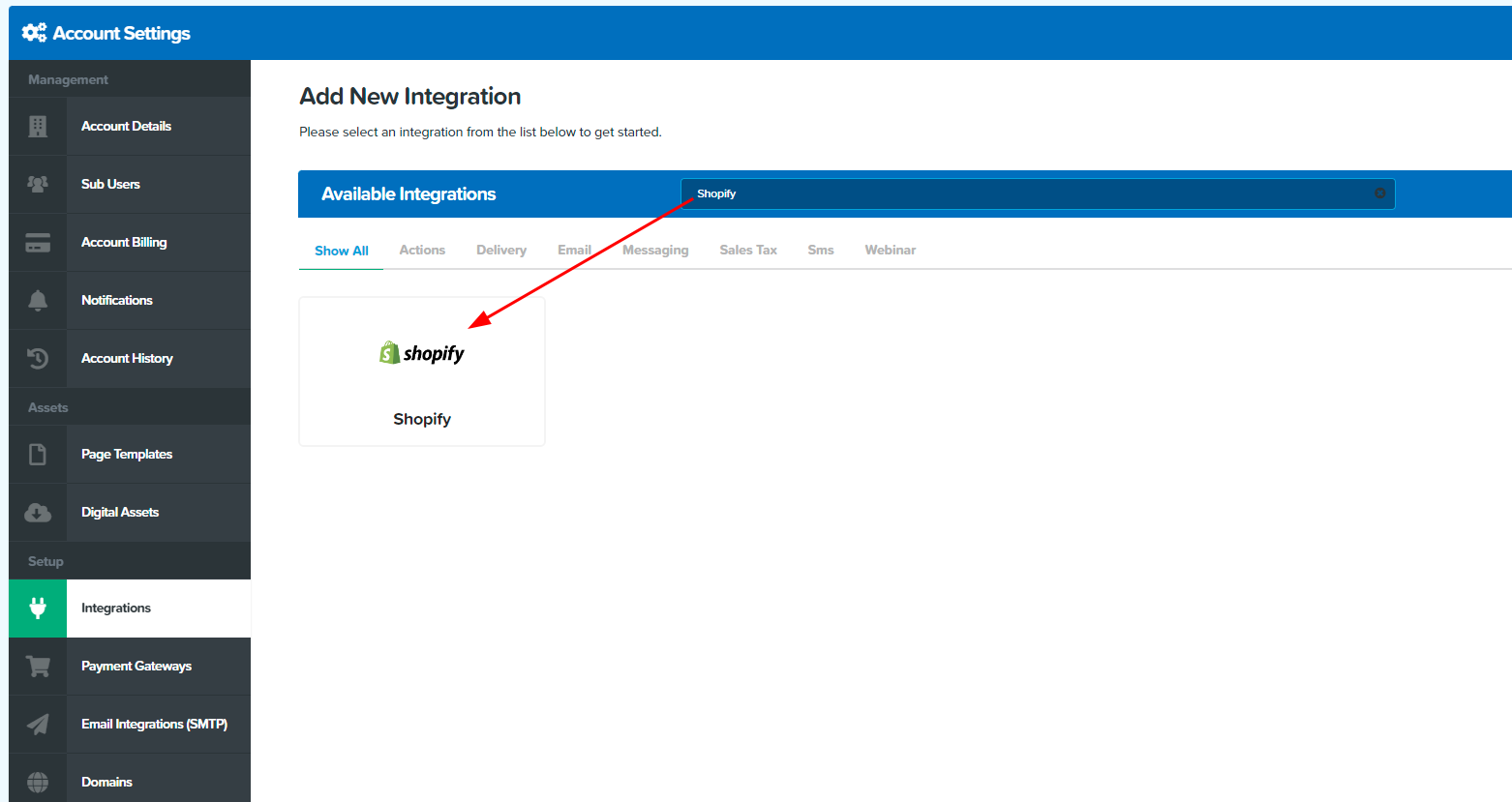
Task: Click the Payment Gateways cart icon
Action: coord(38,666)
